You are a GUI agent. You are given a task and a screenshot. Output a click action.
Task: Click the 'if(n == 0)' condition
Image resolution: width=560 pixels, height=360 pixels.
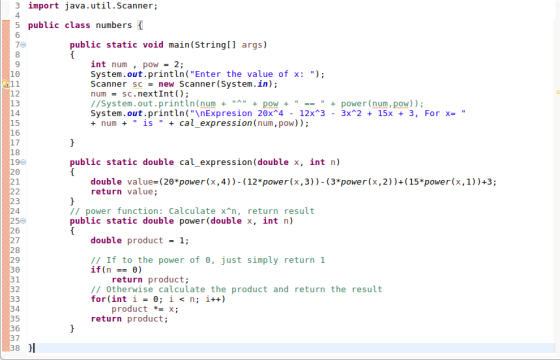116,270
